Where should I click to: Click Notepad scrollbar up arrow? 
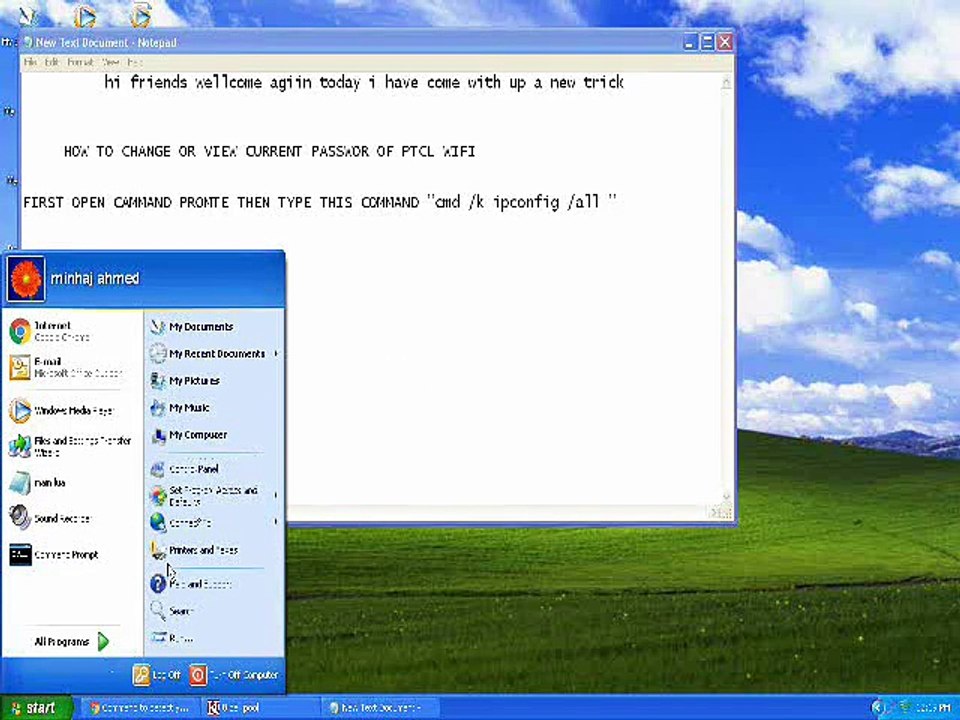[x=727, y=82]
